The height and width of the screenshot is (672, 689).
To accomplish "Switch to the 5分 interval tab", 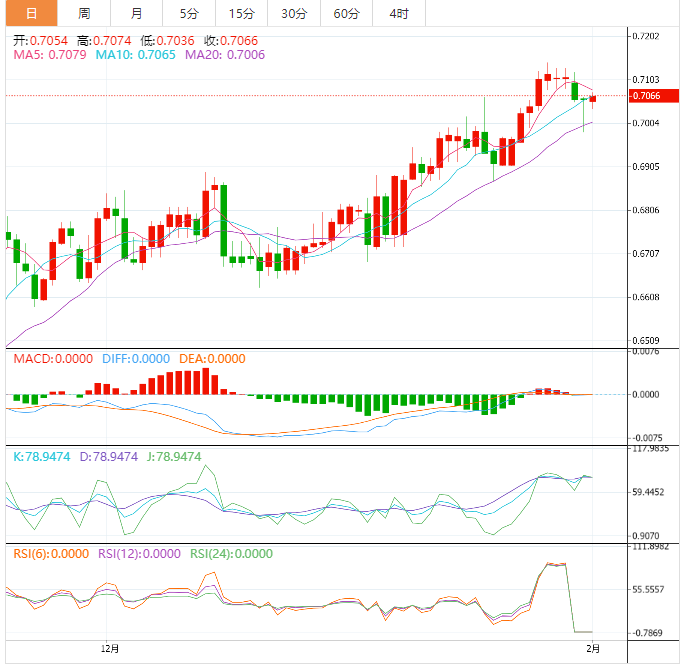I will [189, 13].
